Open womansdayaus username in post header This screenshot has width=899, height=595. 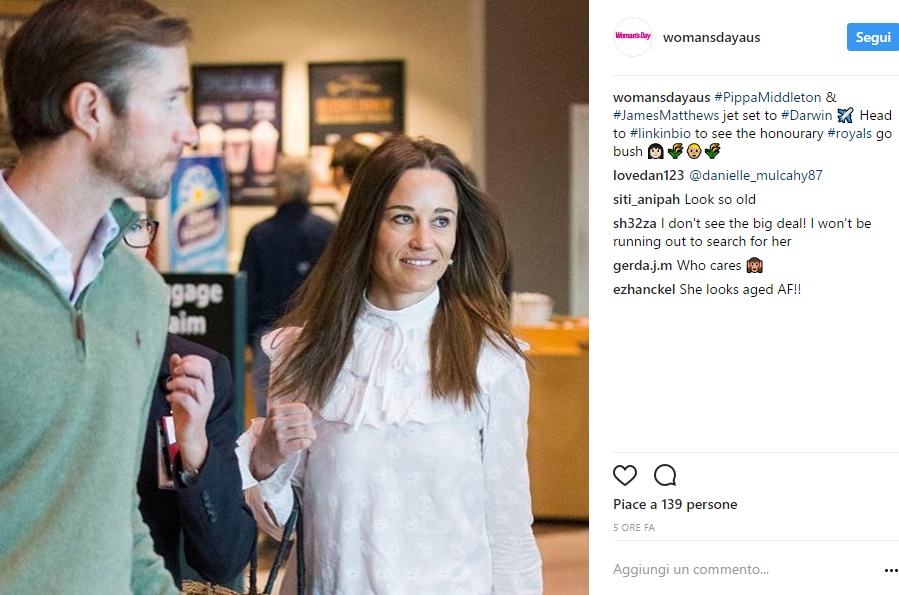coord(712,37)
